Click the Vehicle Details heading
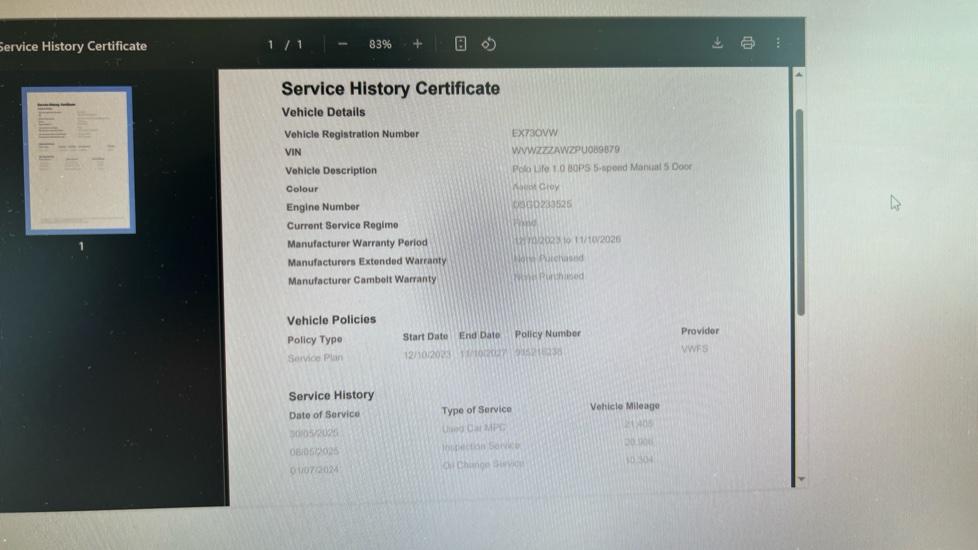 click(323, 112)
